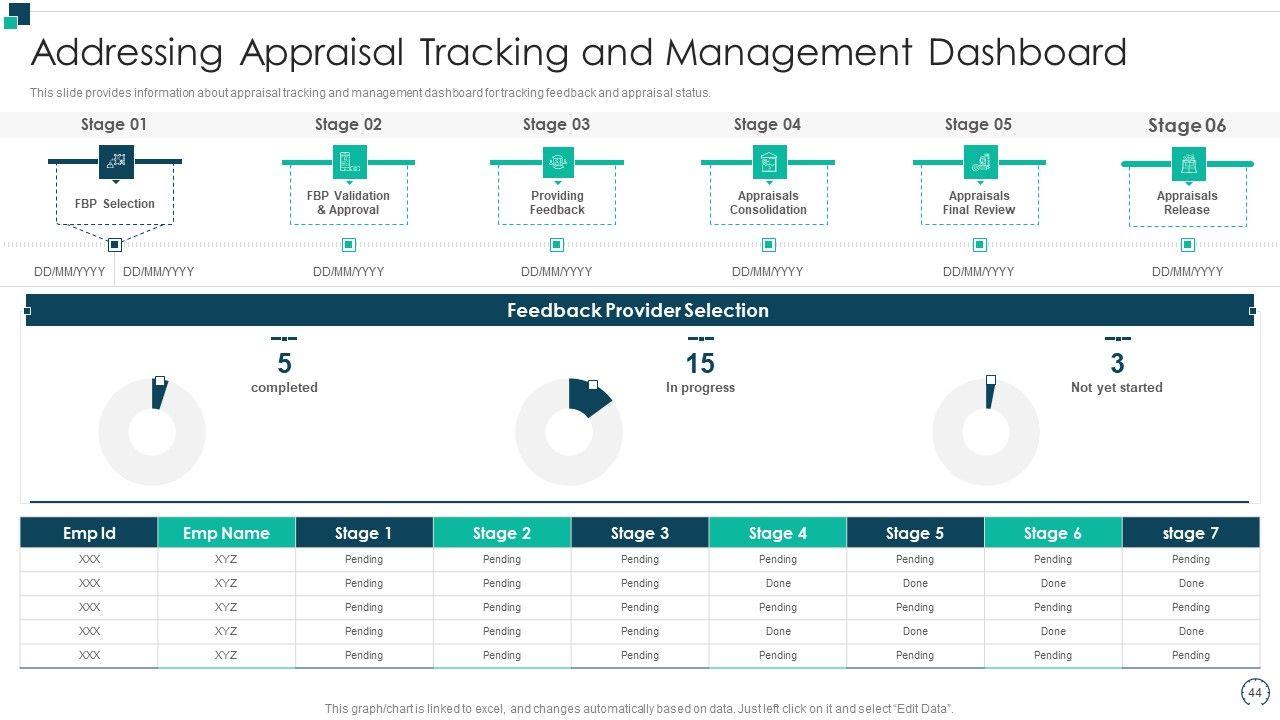Select the timeline marker under Providing Feedback
The width and height of the screenshot is (1280, 720).
(557, 245)
